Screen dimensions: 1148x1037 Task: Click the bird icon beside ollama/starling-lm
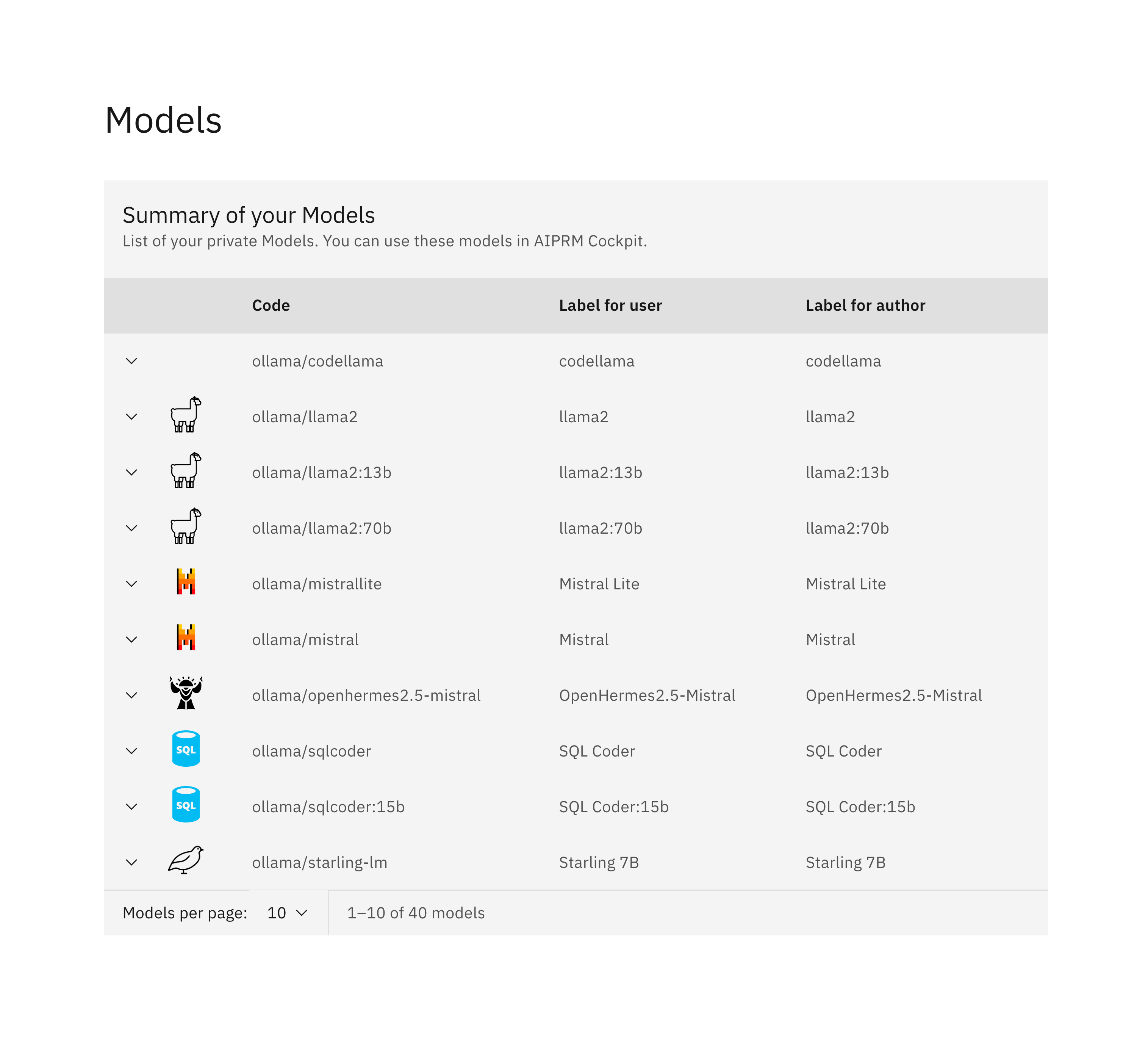pos(186,860)
